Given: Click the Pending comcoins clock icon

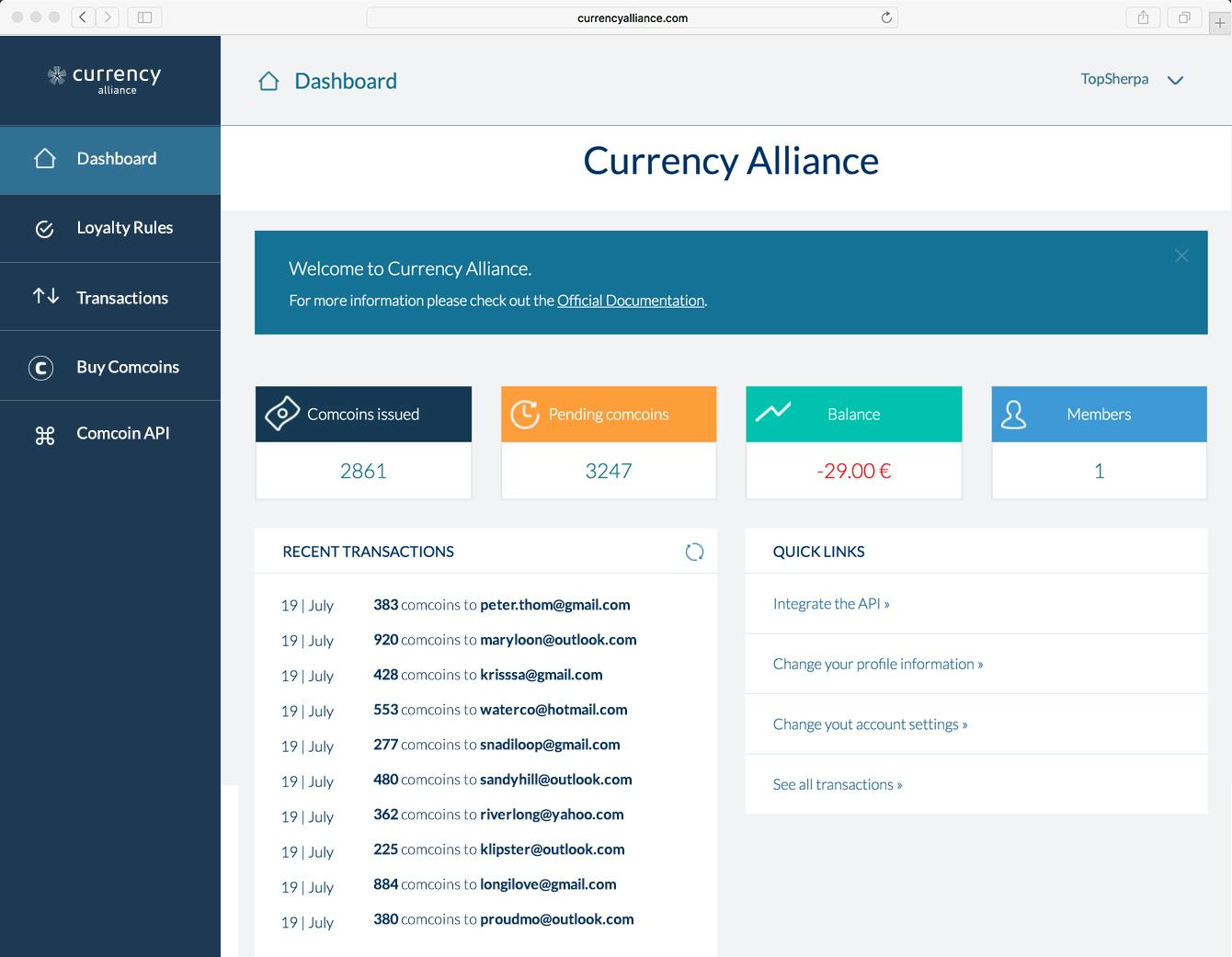Looking at the screenshot, I should (x=524, y=414).
